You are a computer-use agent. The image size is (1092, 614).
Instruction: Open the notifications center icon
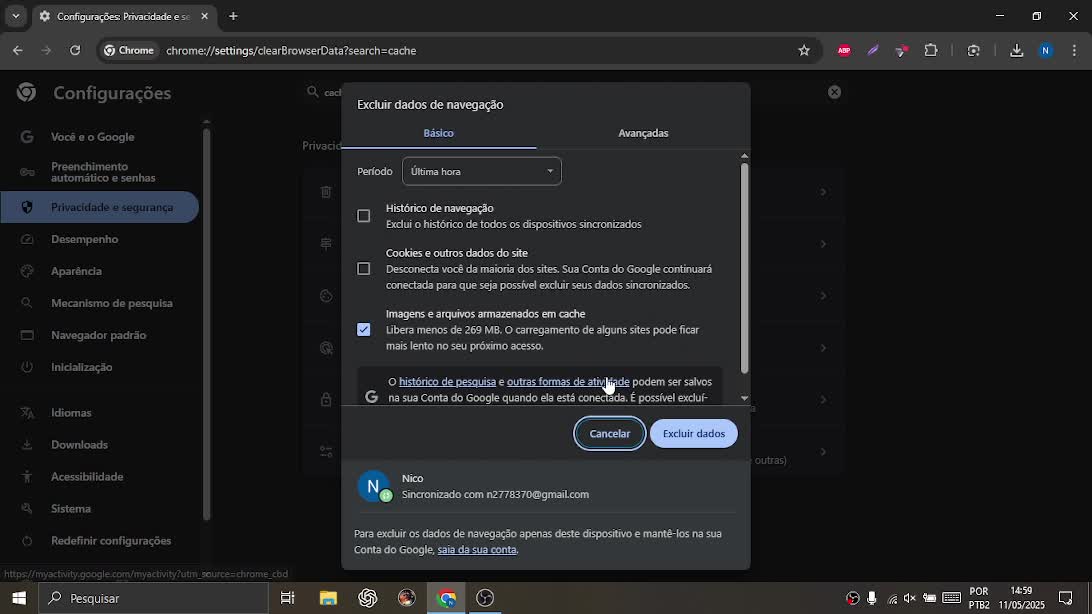(x=1066, y=598)
